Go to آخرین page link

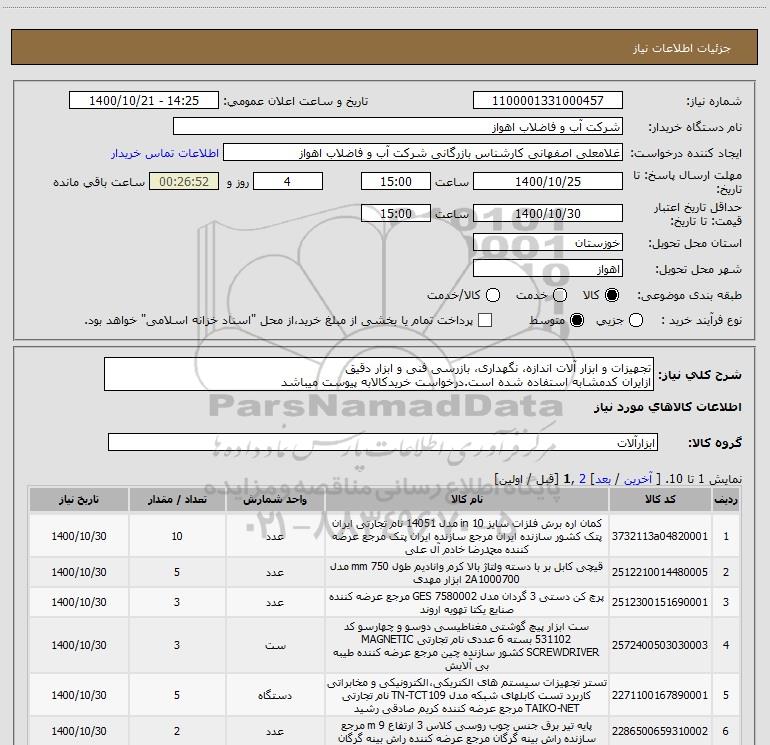click(637, 479)
